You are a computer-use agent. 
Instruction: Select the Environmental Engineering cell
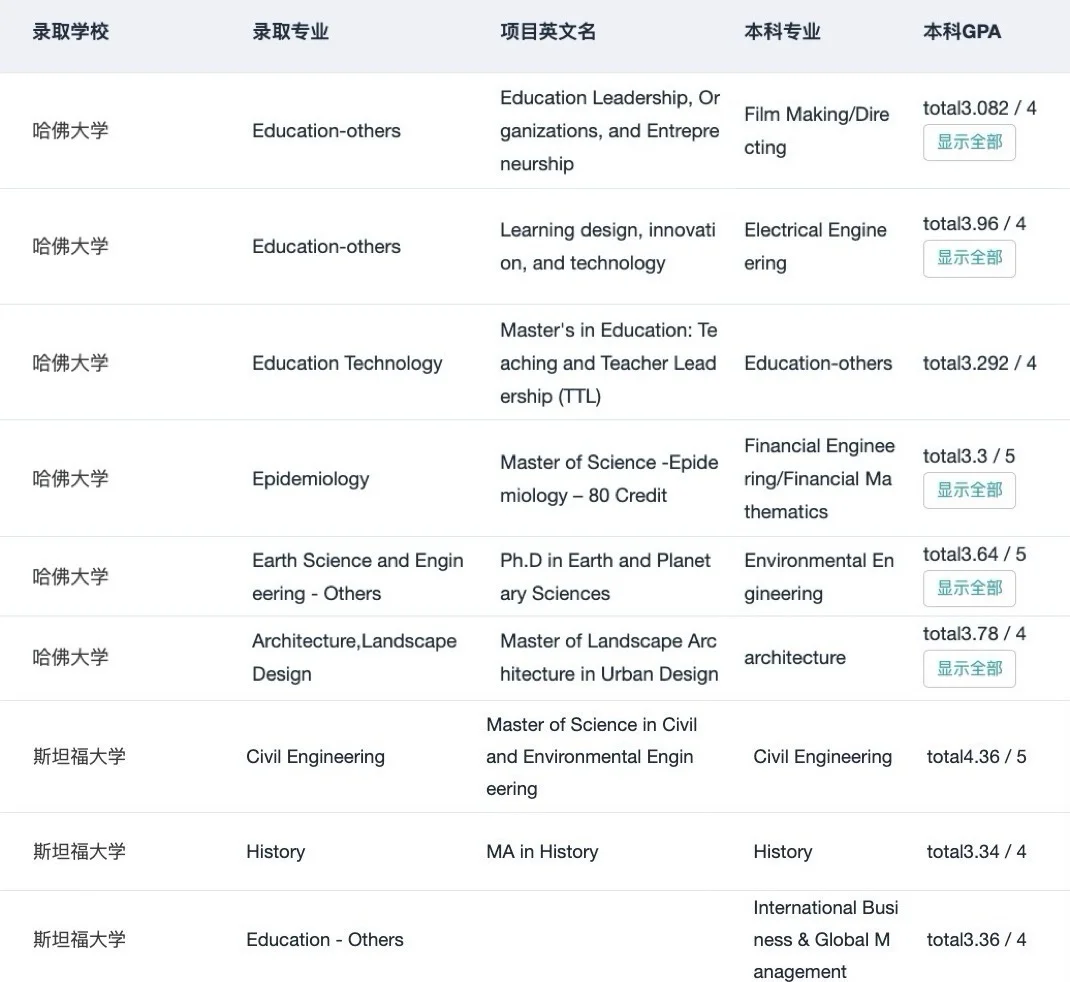pyautogui.click(x=819, y=577)
